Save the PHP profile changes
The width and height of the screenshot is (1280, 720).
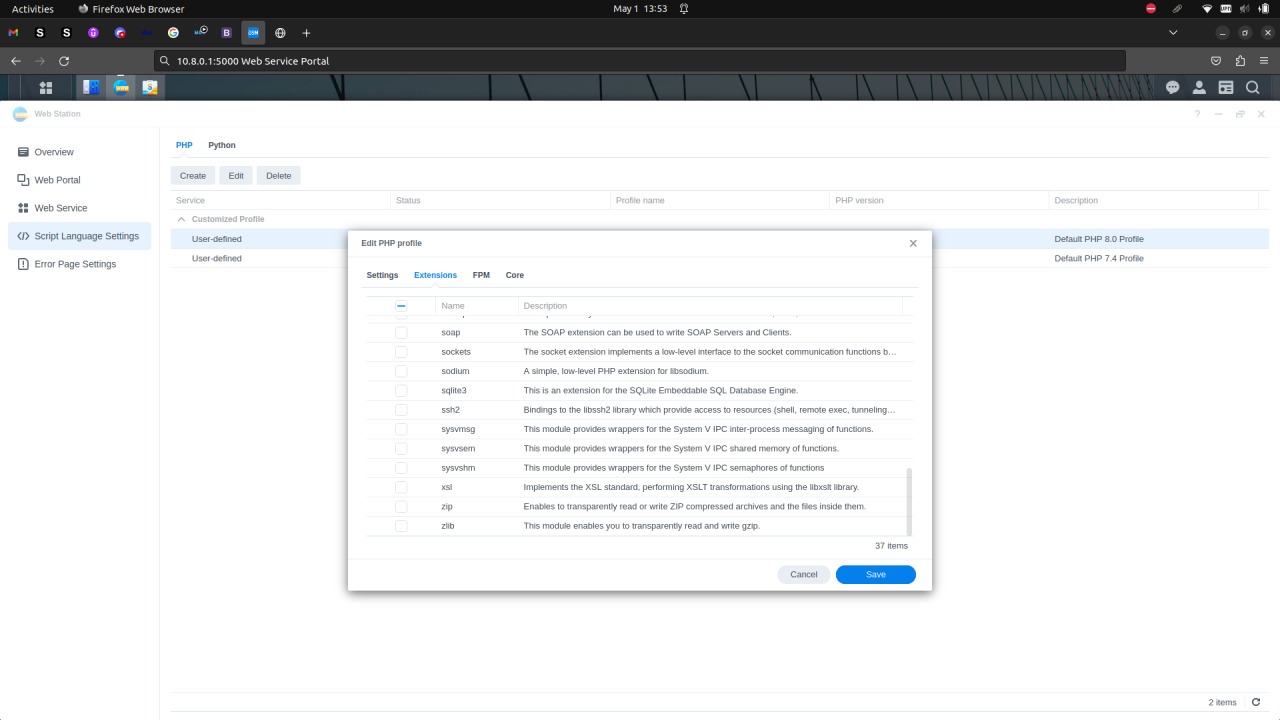(875, 574)
